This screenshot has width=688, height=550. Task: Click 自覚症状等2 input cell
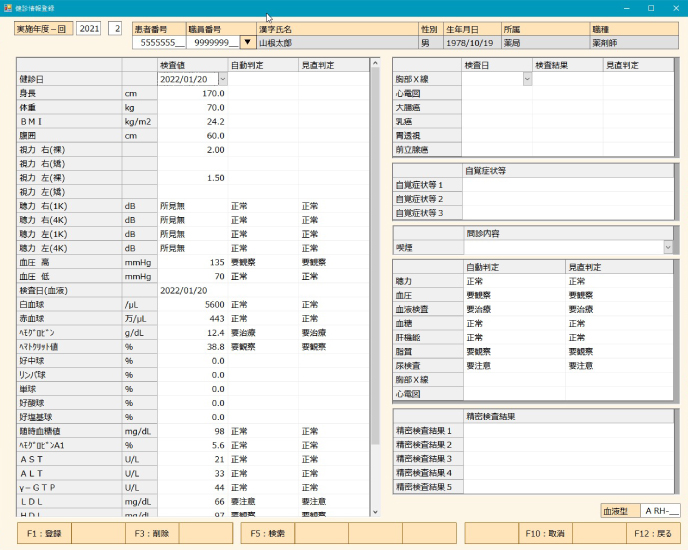568,199
